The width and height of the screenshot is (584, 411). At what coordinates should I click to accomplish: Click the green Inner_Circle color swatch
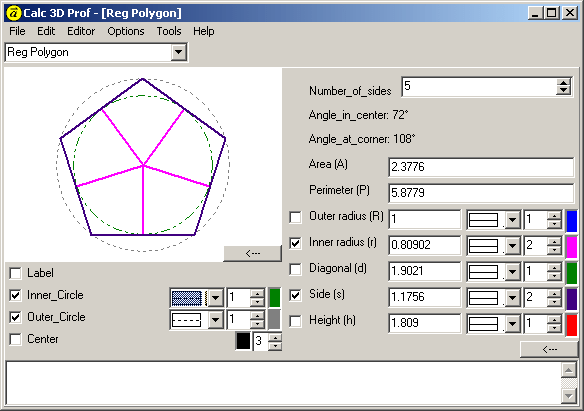[274, 297]
